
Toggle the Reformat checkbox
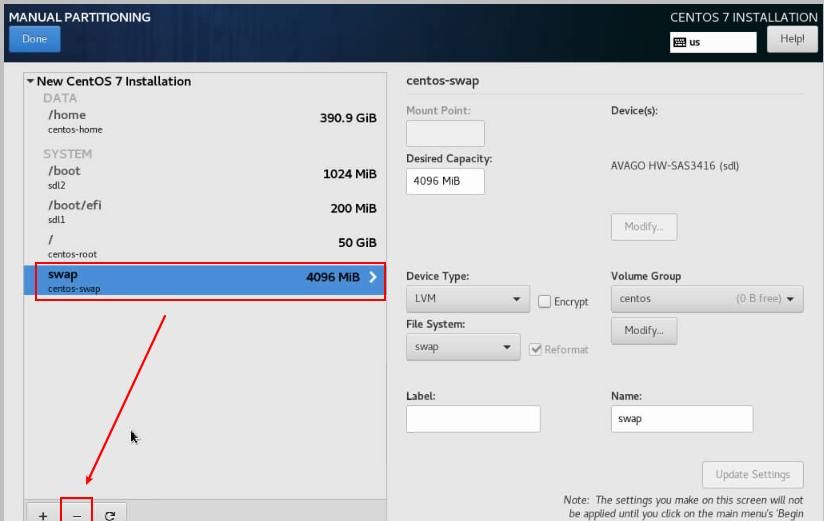tap(537, 349)
